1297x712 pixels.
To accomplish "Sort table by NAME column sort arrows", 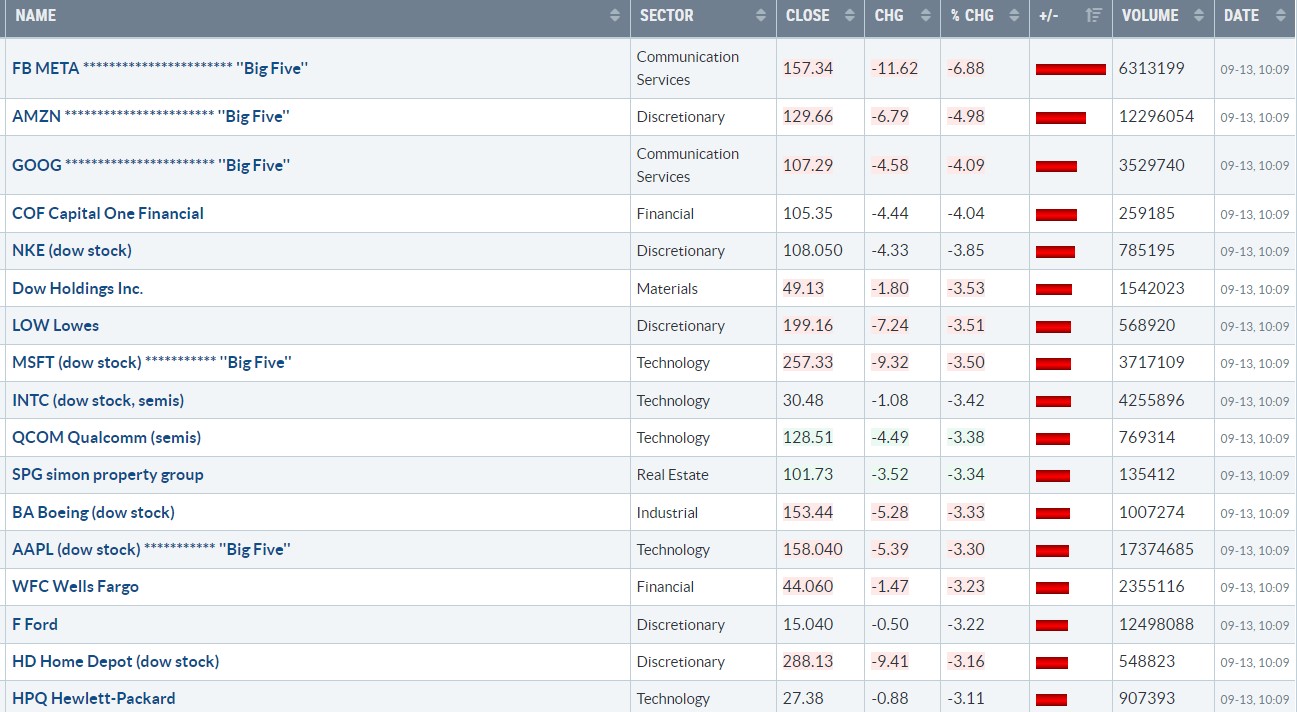I will [x=614, y=16].
